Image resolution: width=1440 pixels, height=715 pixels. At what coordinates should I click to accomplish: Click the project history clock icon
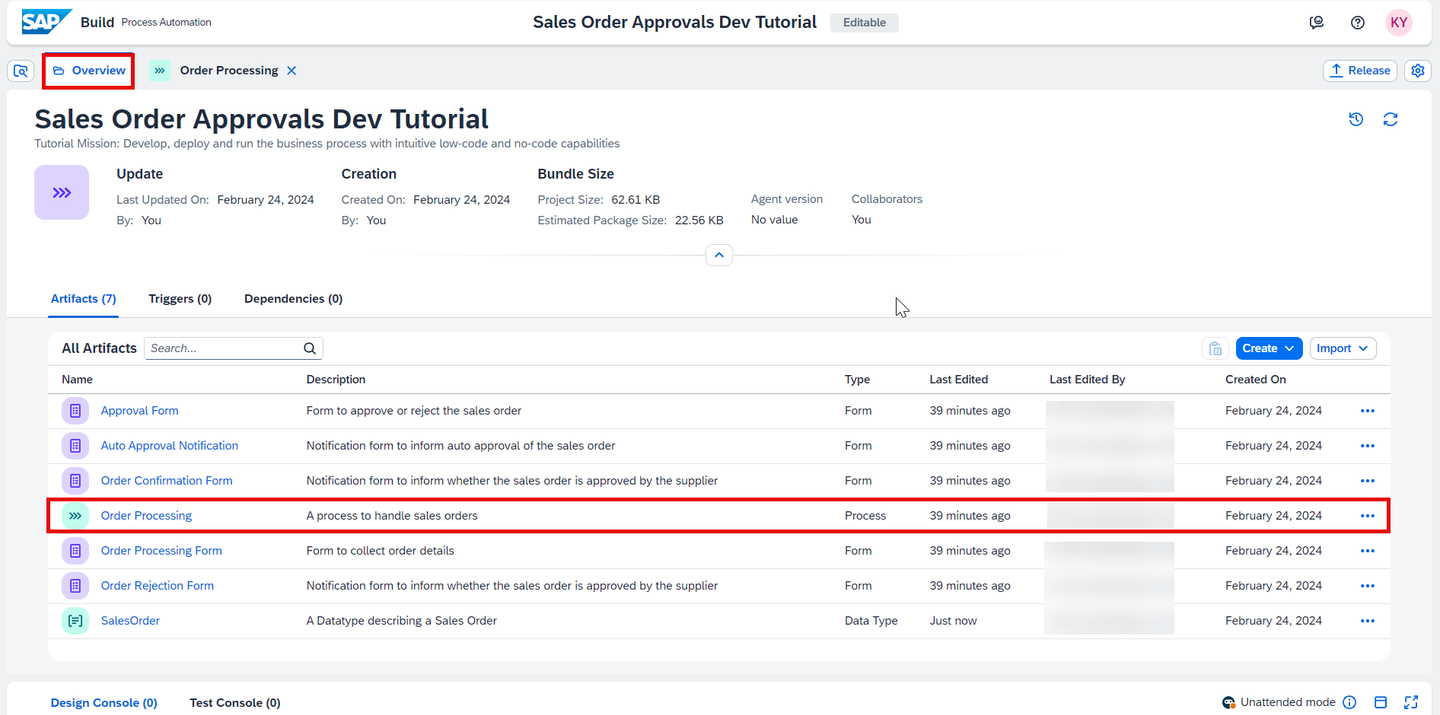(1356, 119)
